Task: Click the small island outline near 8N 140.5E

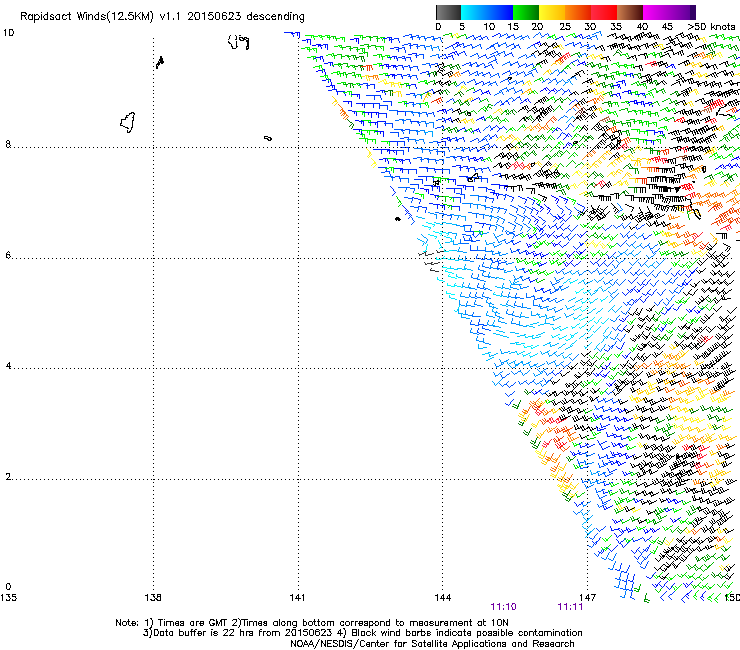Action: [x=268, y=138]
